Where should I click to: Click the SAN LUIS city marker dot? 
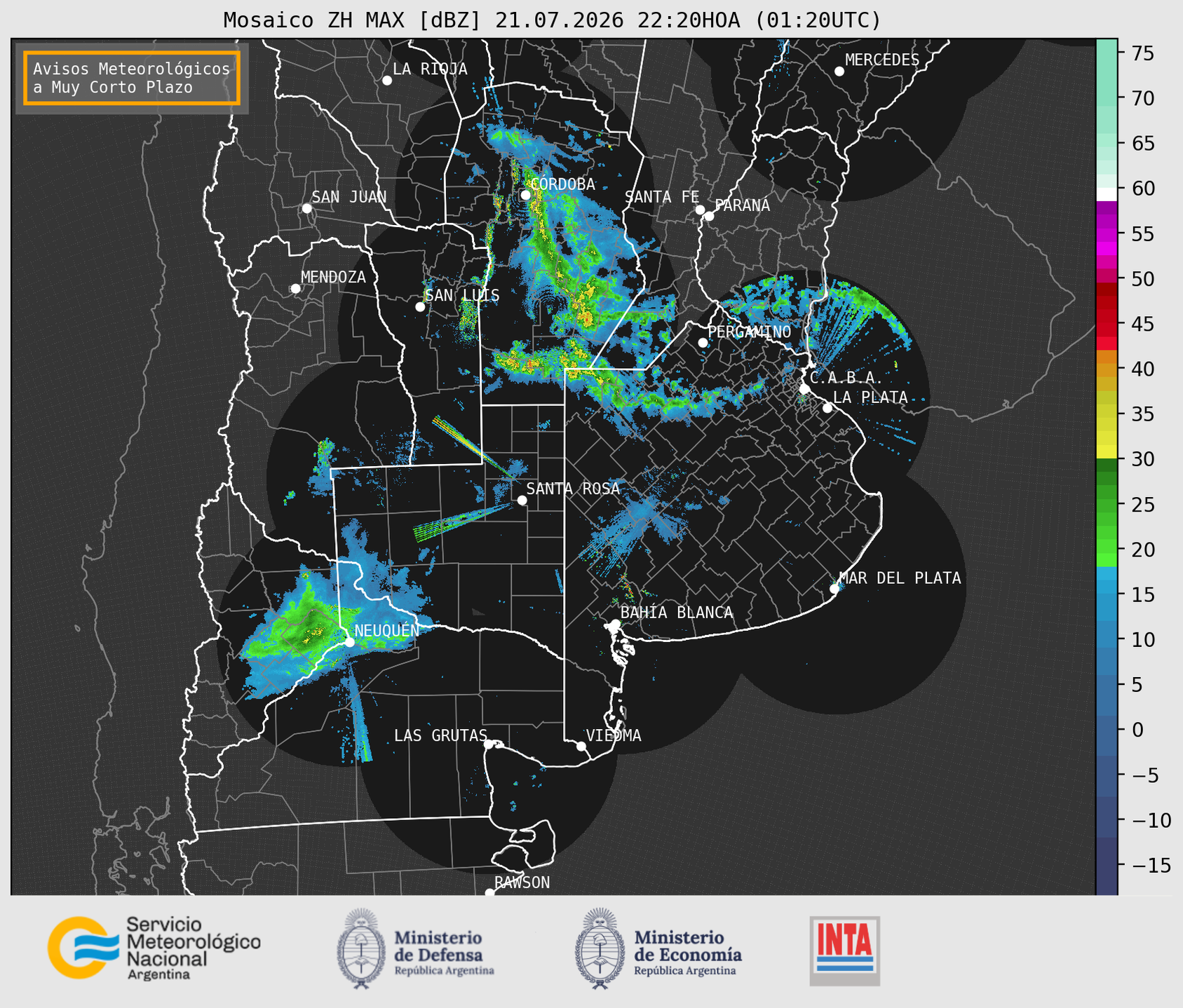420,306
